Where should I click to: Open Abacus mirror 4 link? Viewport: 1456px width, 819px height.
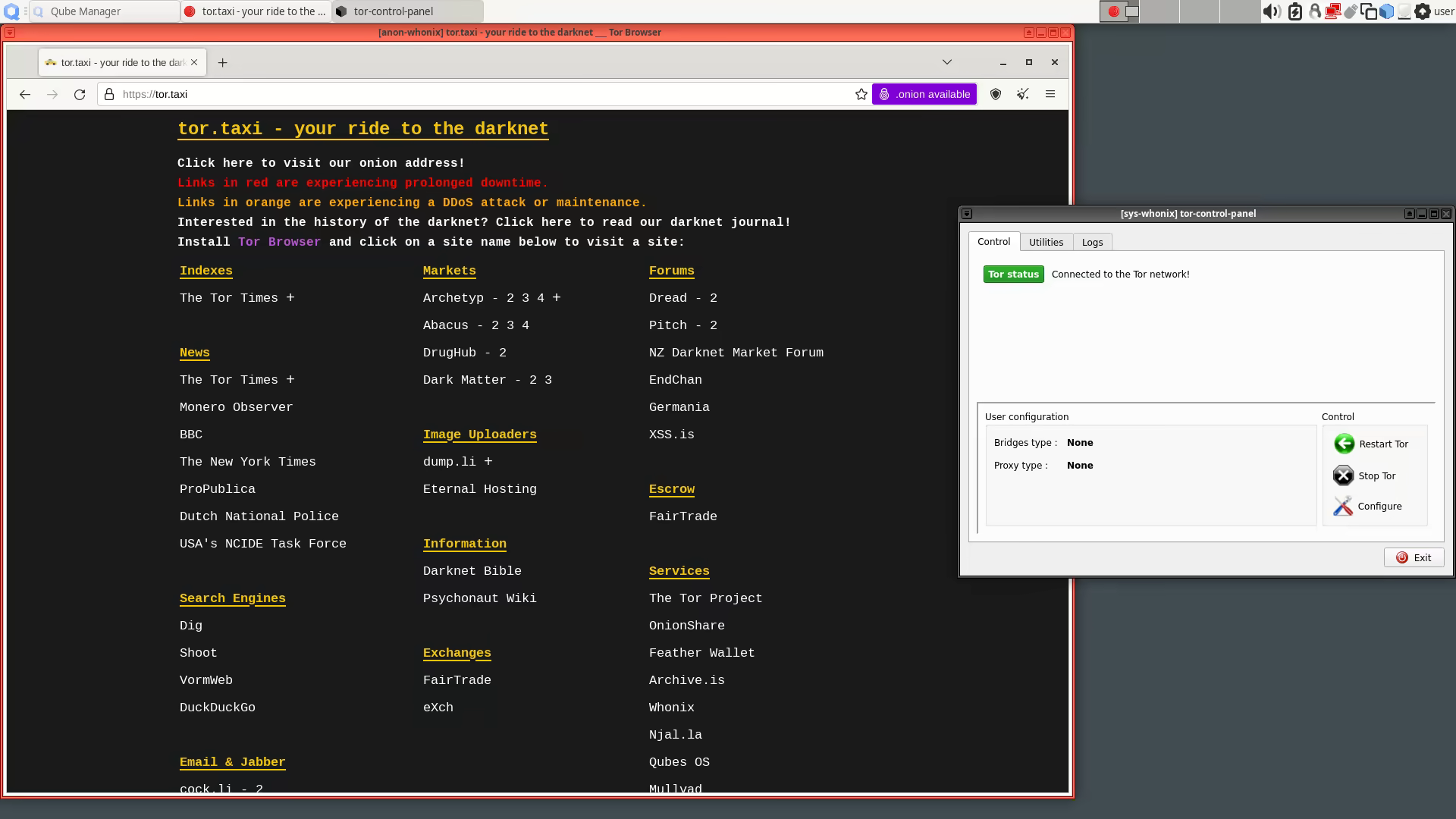point(526,325)
